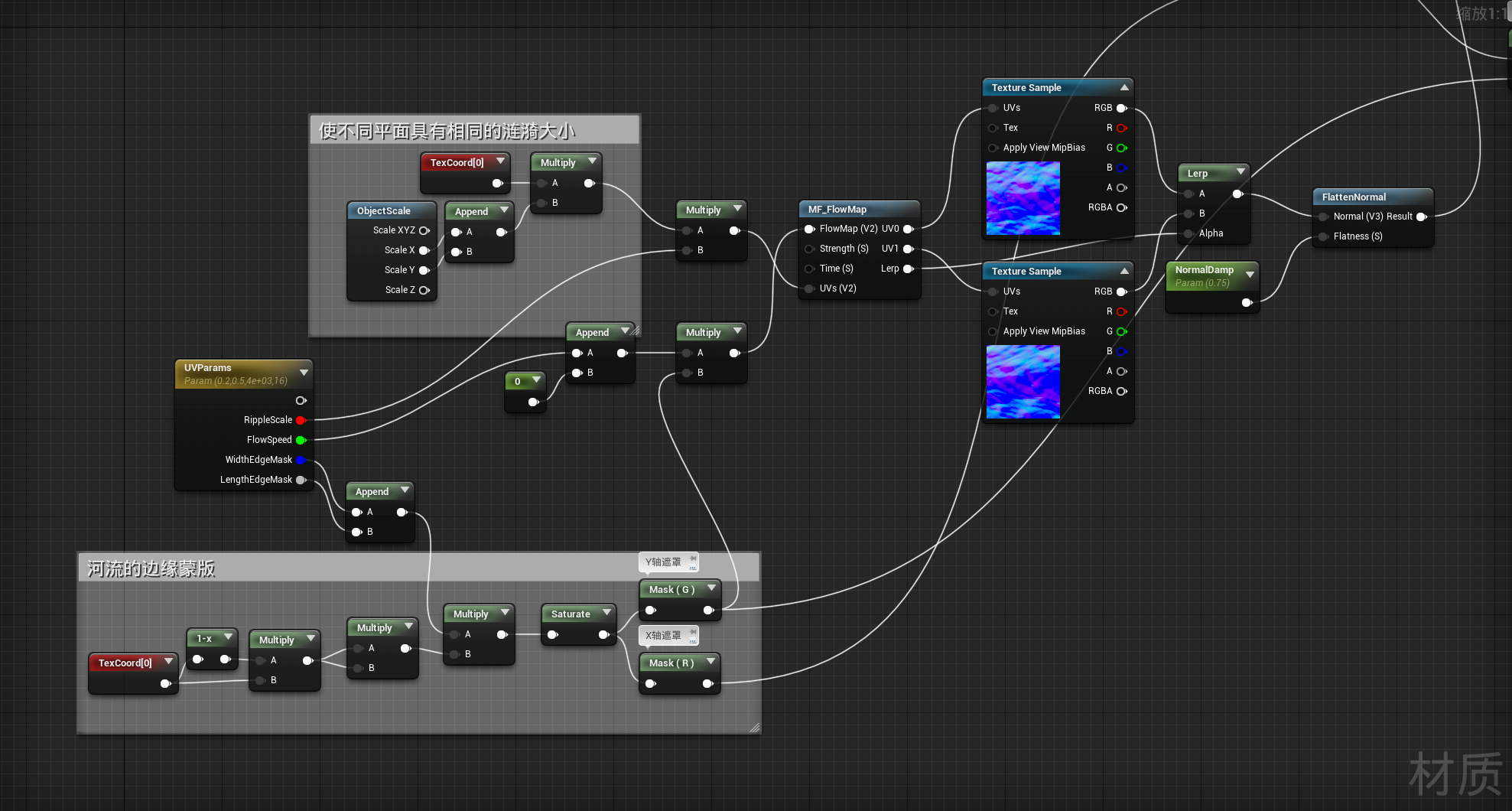Click the Scale XYZ pin on ObjectScale
This screenshot has height=811, width=1512.
point(424,230)
